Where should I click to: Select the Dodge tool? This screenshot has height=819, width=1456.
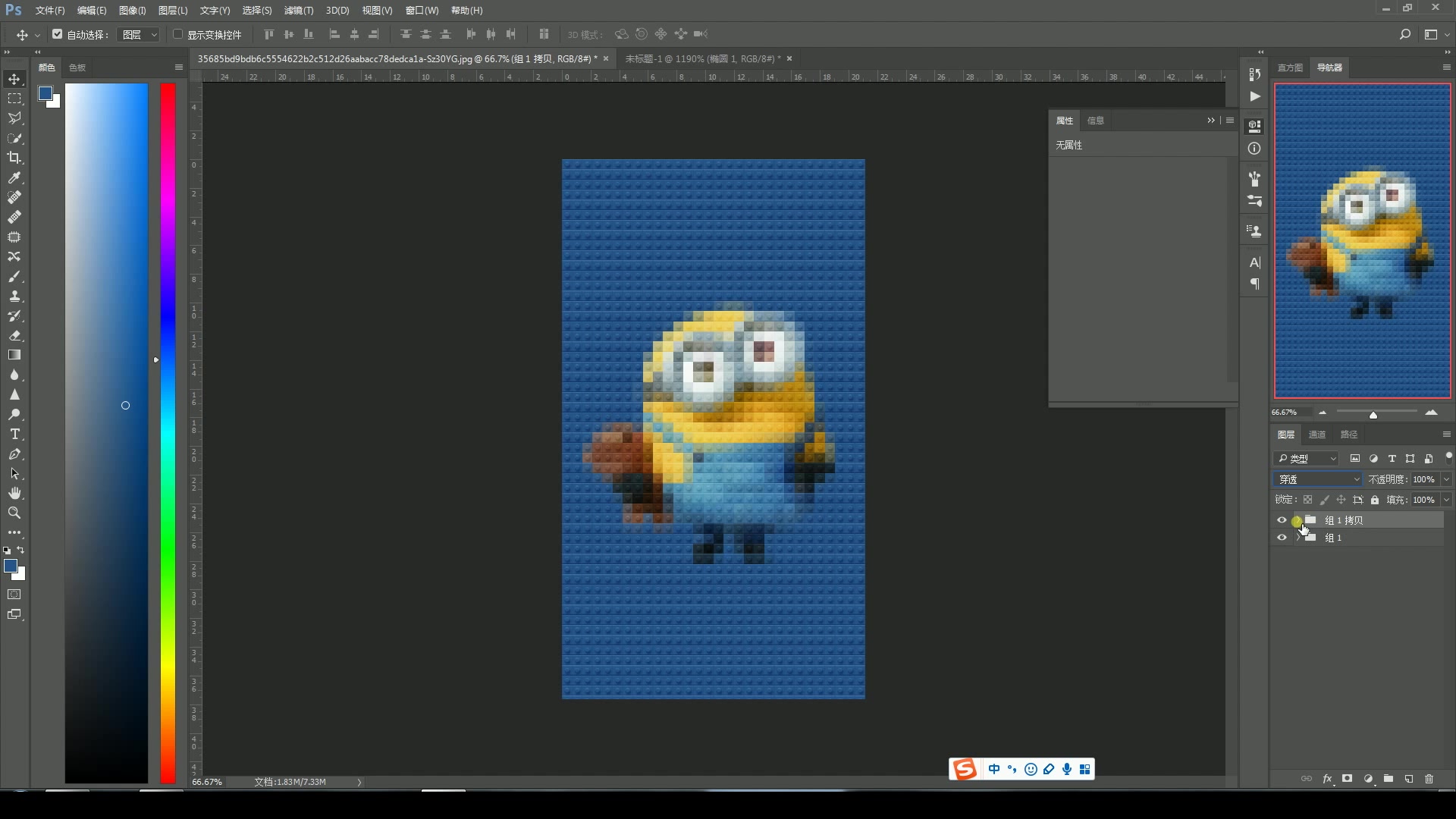pyautogui.click(x=14, y=414)
